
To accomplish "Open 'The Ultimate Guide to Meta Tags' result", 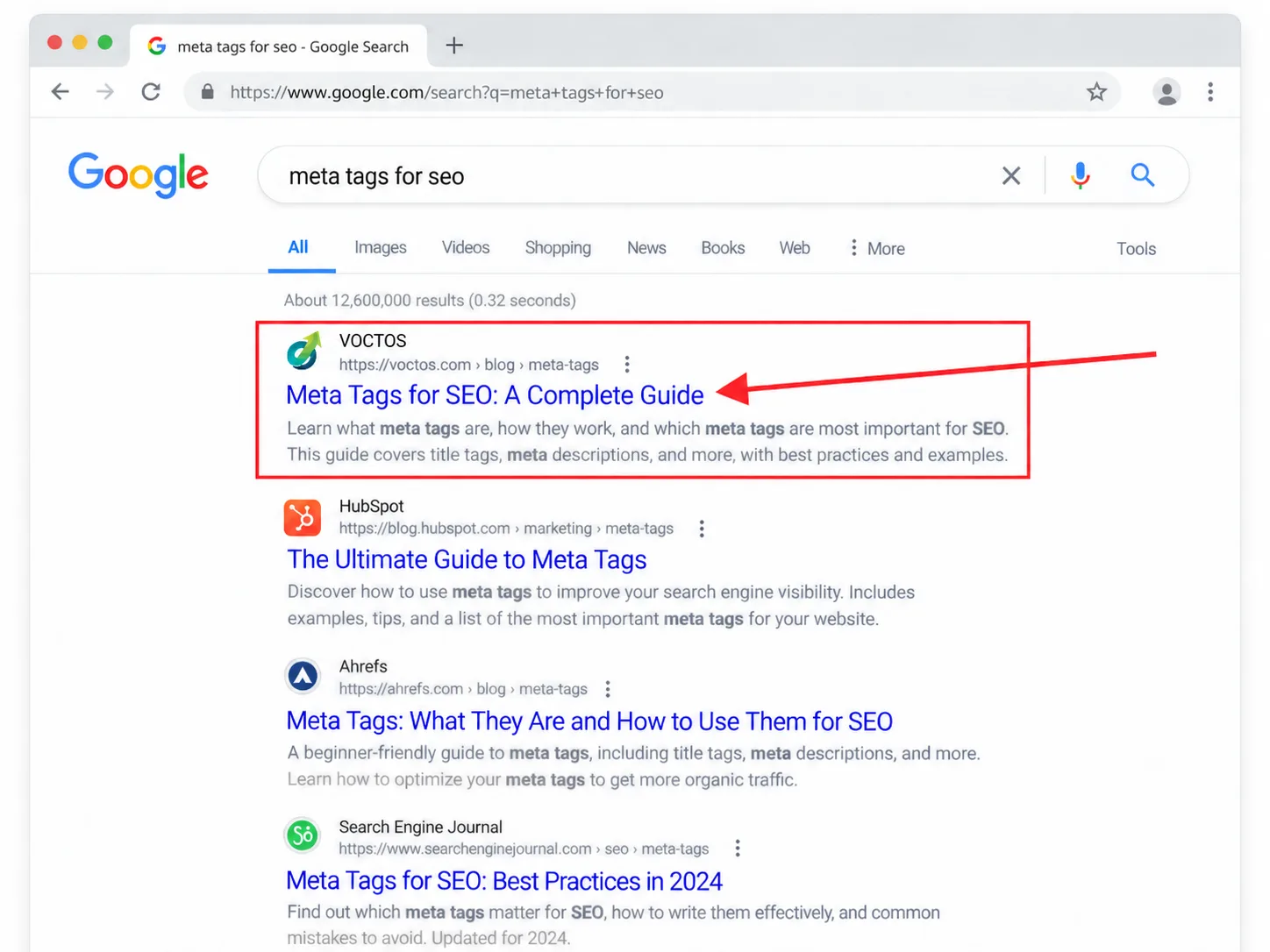I will 467,560.
